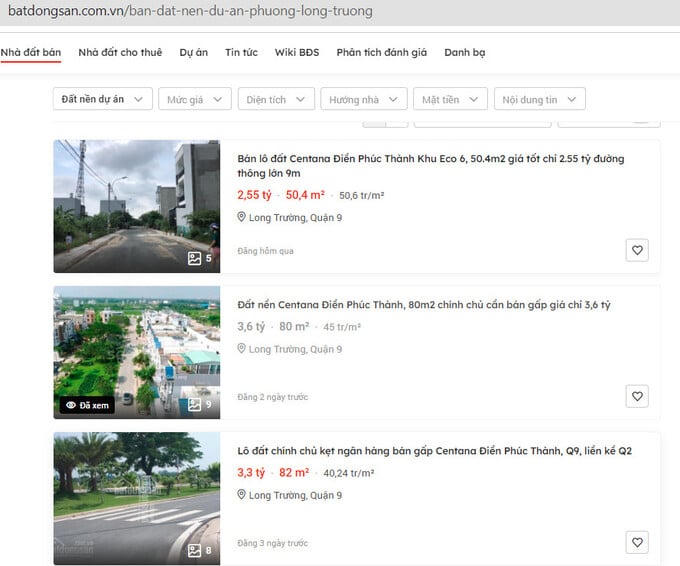Expand the Hướng nhà filter
Screen dimensions: 680x566
point(364,99)
